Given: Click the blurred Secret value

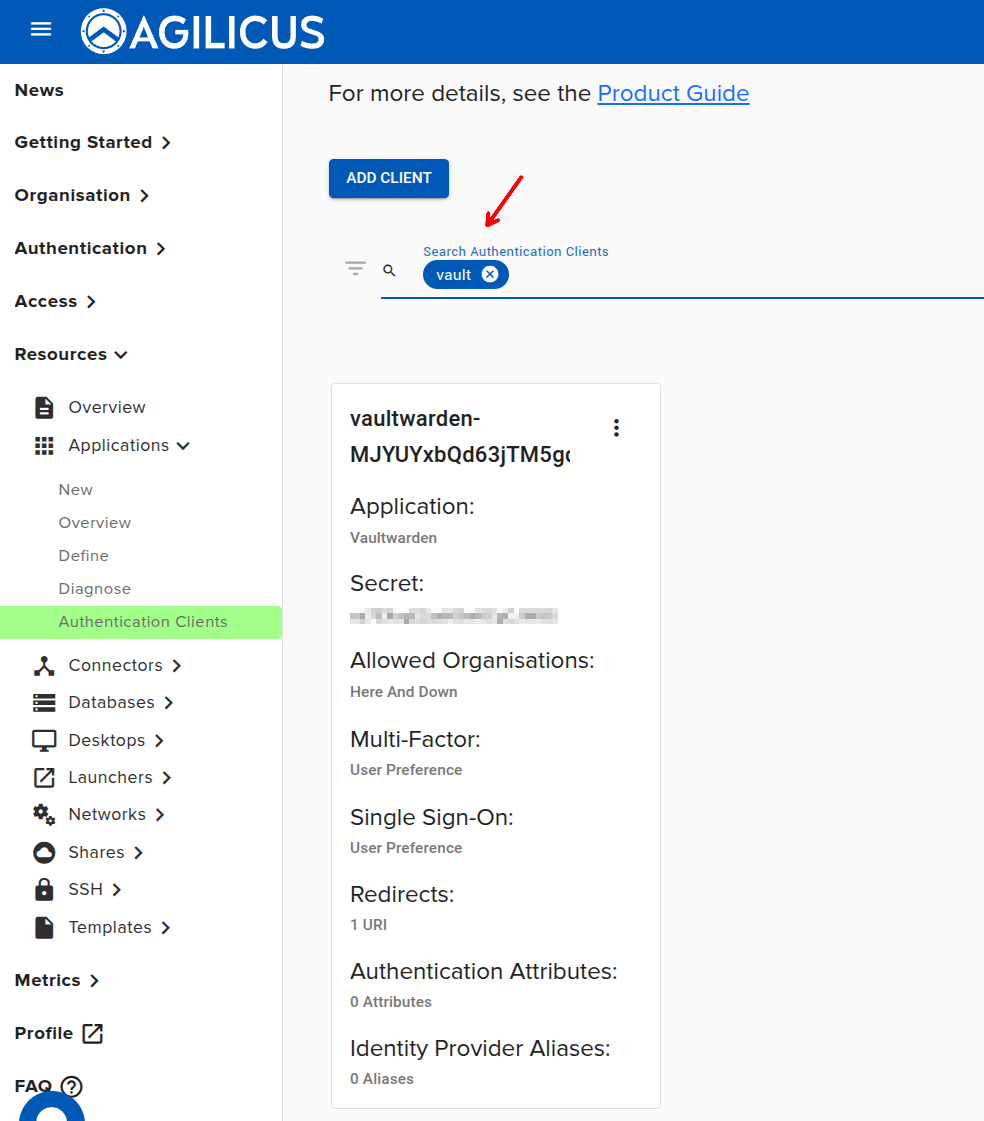Looking at the screenshot, I should click(453, 616).
